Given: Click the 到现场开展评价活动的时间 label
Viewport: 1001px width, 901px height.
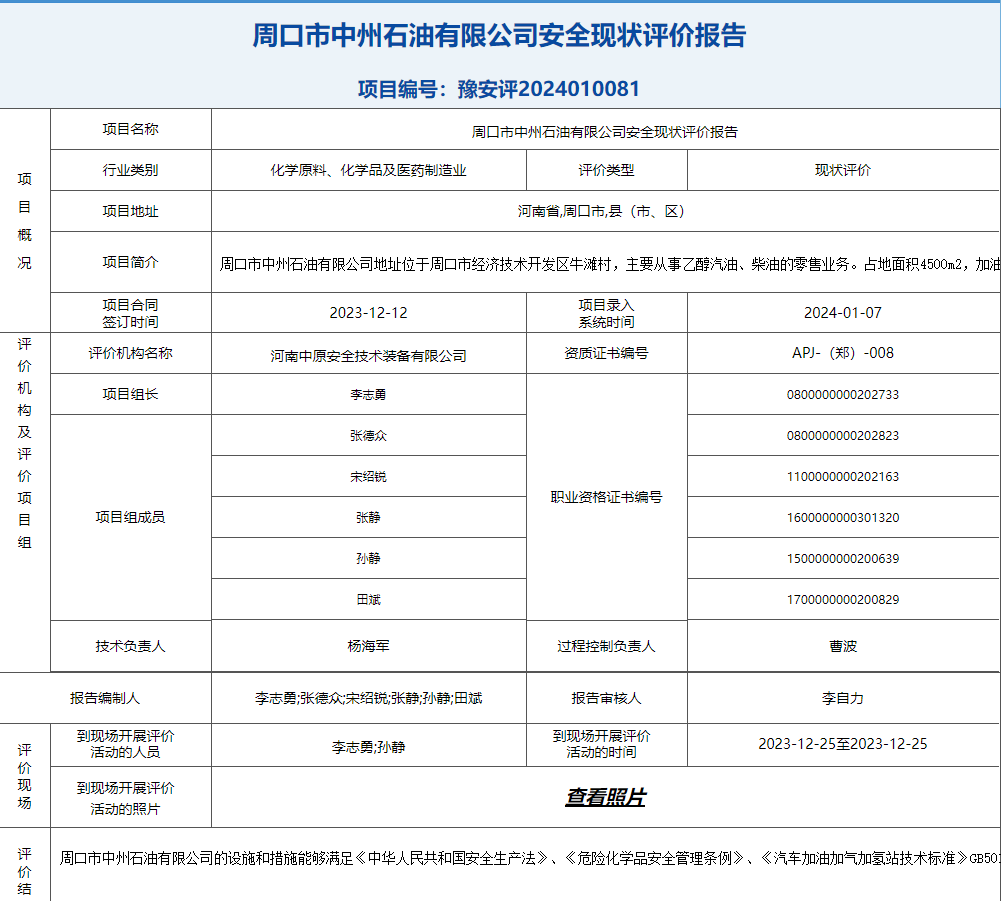Looking at the screenshot, I should tap(601, 744).
